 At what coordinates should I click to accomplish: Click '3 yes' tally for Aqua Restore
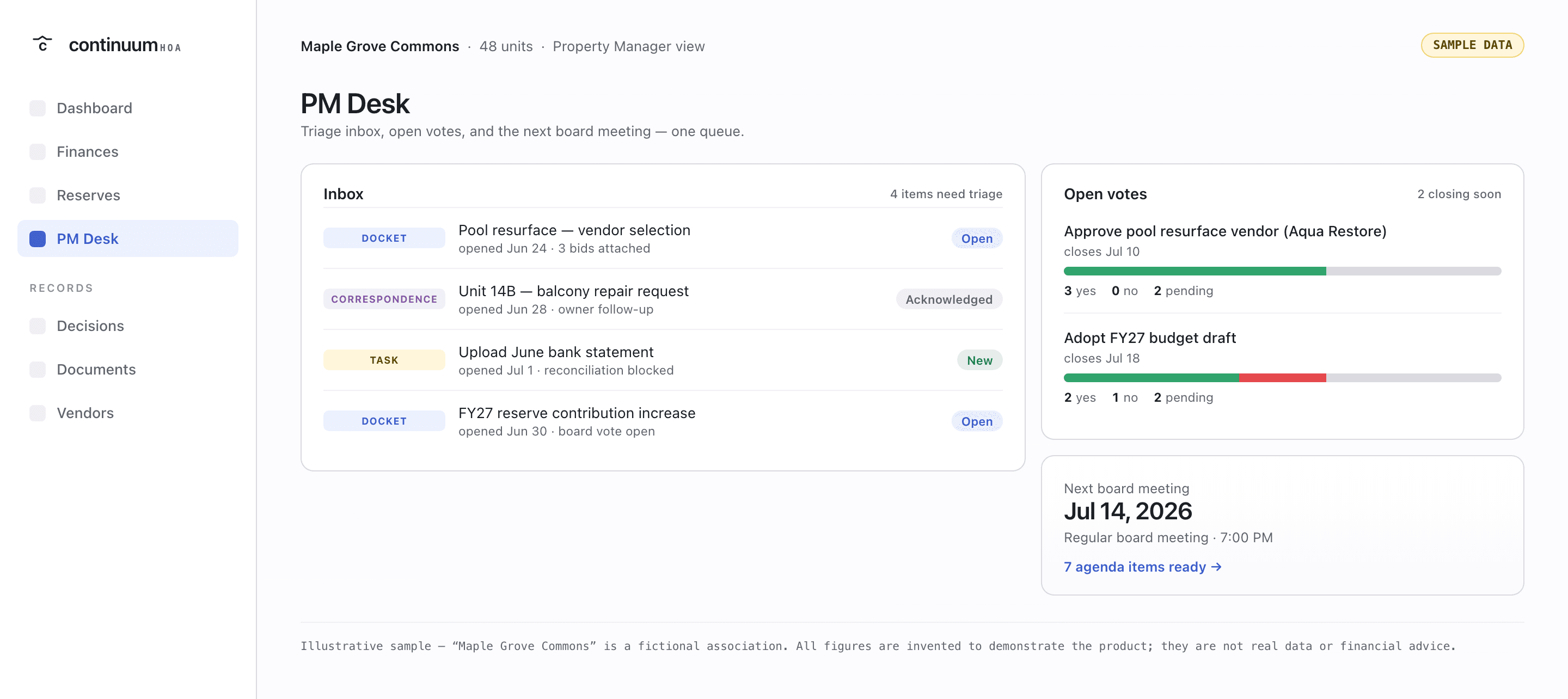tap(1079, 291)
